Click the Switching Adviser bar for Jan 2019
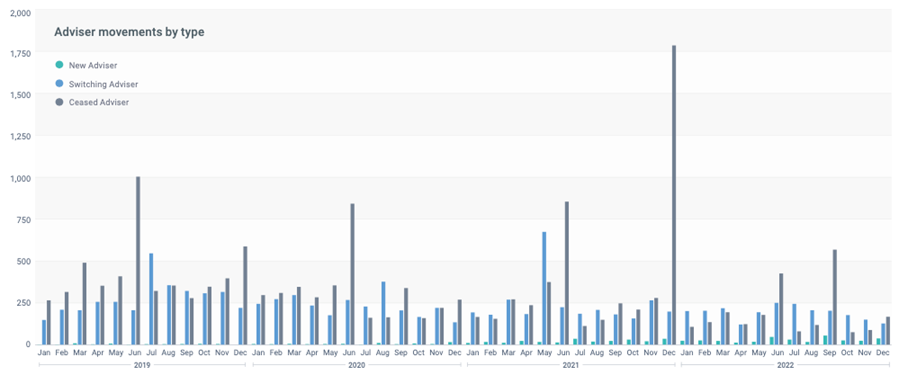The height and width of the screenshot is (385, 908). tap(44, 332)
